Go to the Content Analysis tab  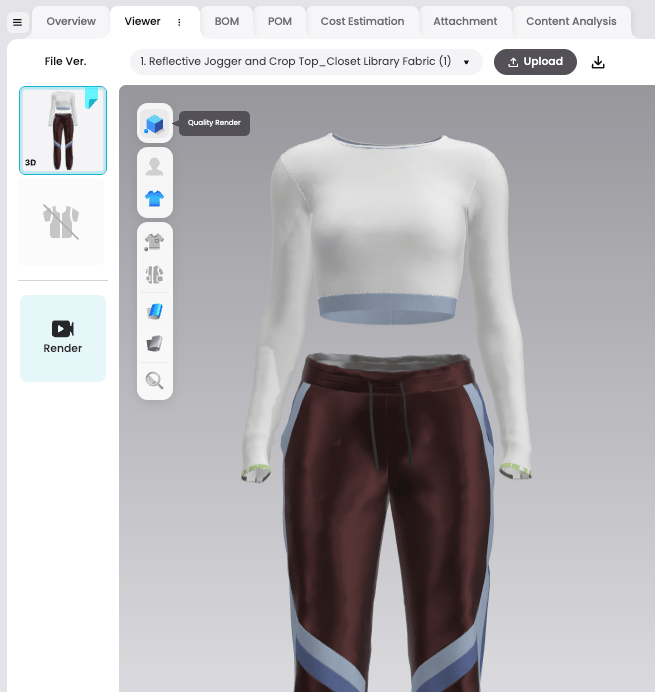tap(571, 22)
